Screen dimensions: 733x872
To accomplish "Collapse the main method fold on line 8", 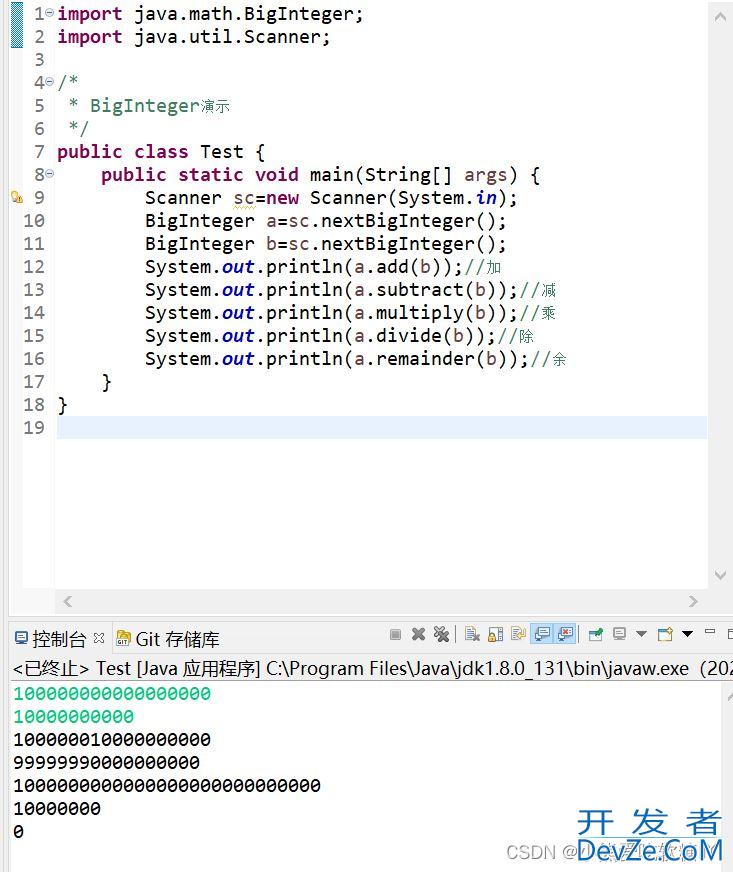I will [x=49, y=174].
